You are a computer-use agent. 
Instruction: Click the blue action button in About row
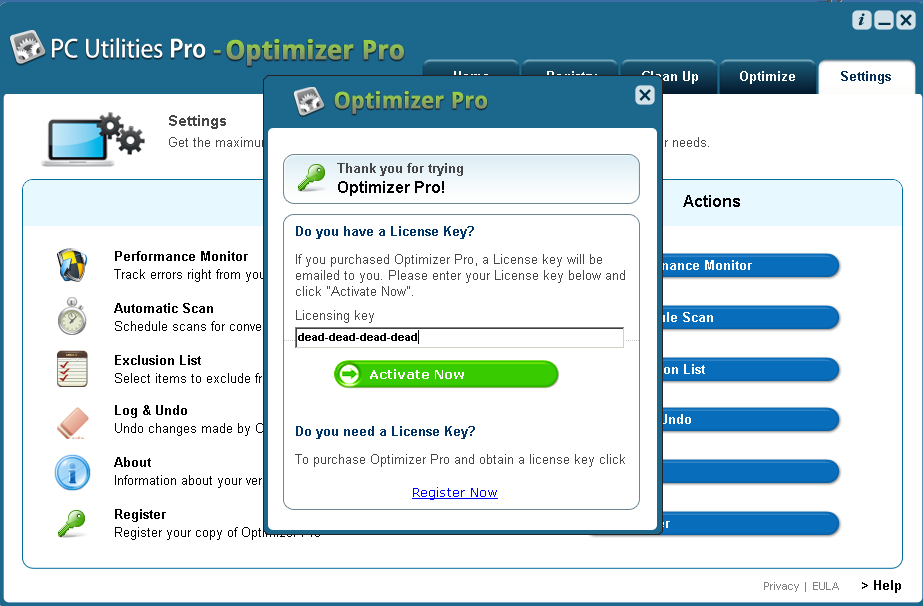751,471
